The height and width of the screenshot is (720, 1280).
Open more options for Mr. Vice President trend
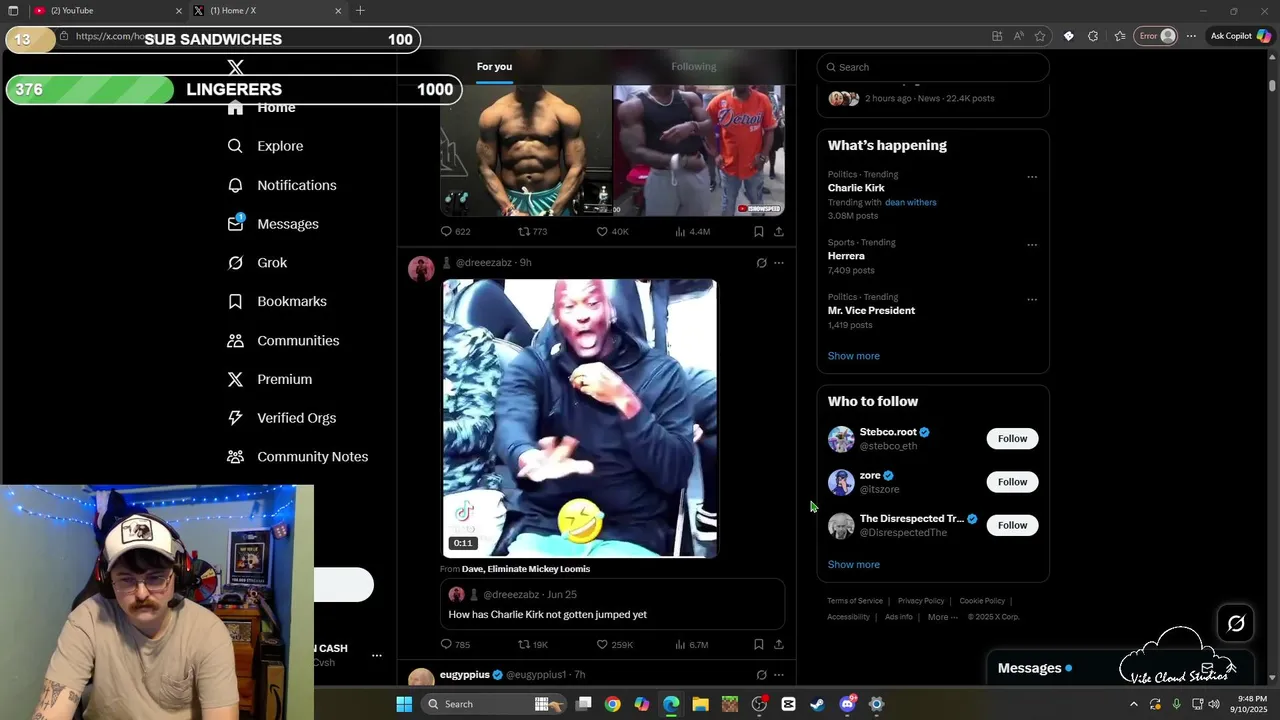[1032, 299]
